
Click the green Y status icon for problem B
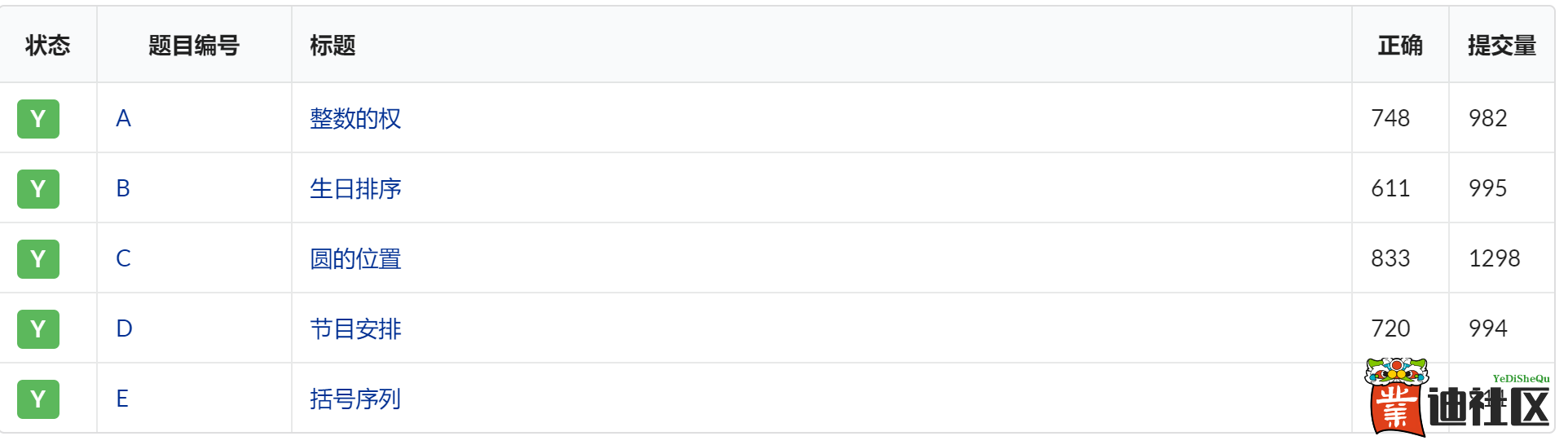(38, 189)
